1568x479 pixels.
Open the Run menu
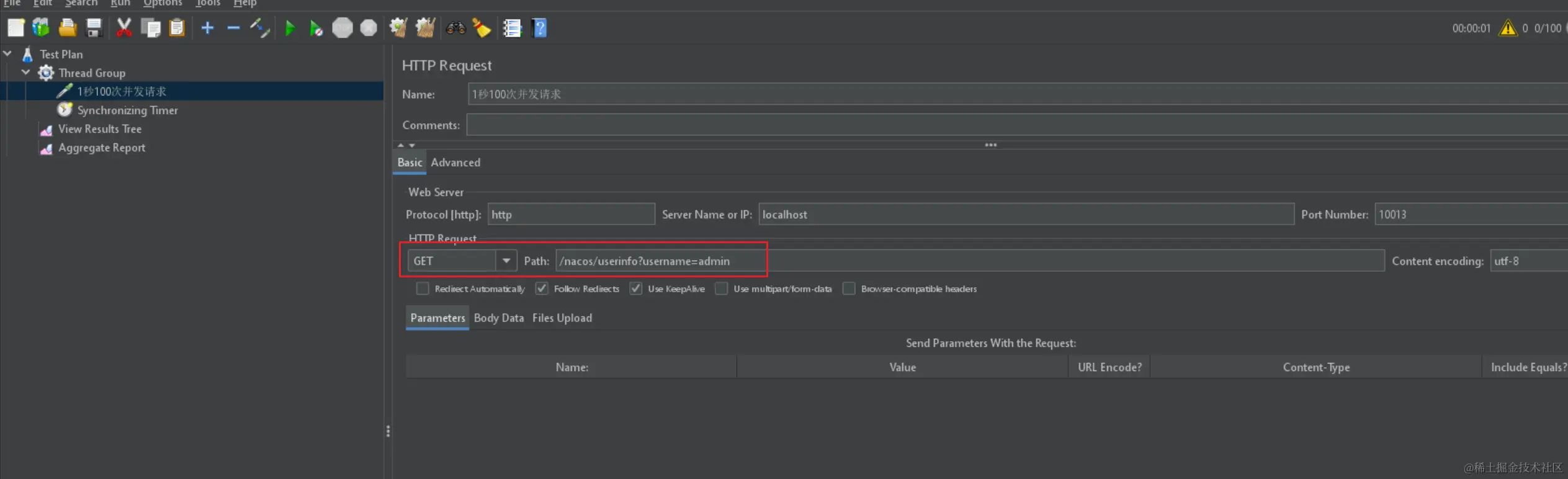pyautogui.click(x=120, y=3)
